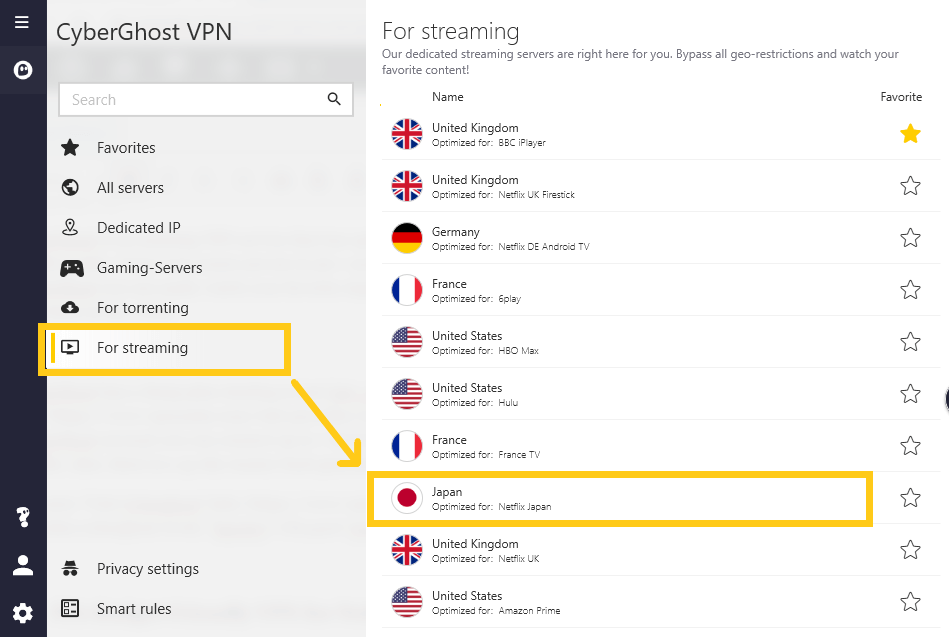Viewport: 949px width, 637px height.
Task: Open the user account icon
Action: click(22, 565)
